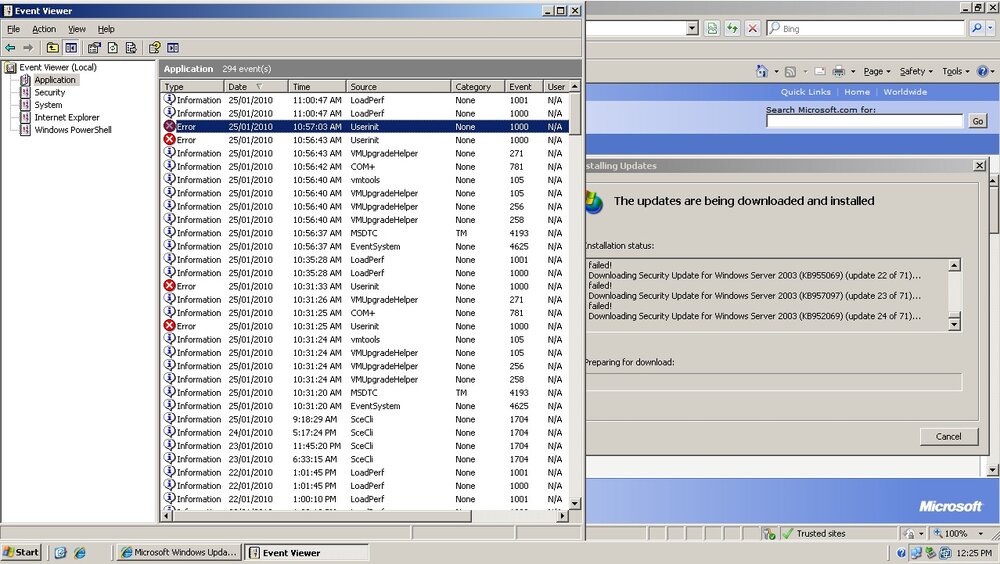Click the Up one level folder icon
This screenshot has width=1000, height=564.
52,48
